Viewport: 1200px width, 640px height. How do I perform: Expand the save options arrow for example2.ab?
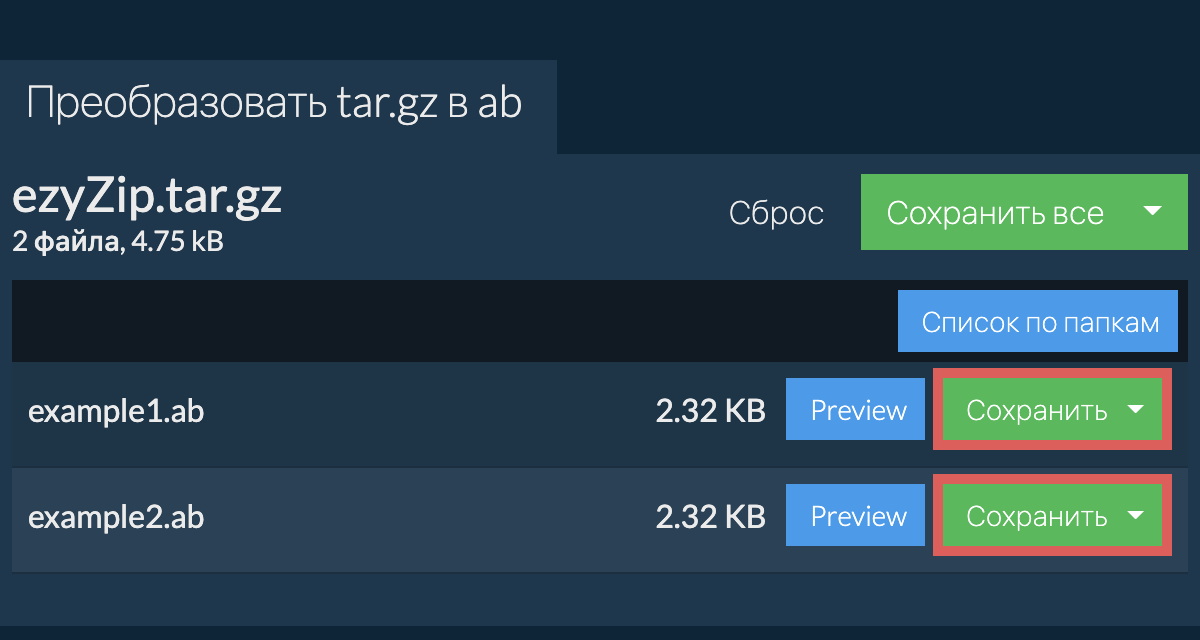(x=1135, y=515)
